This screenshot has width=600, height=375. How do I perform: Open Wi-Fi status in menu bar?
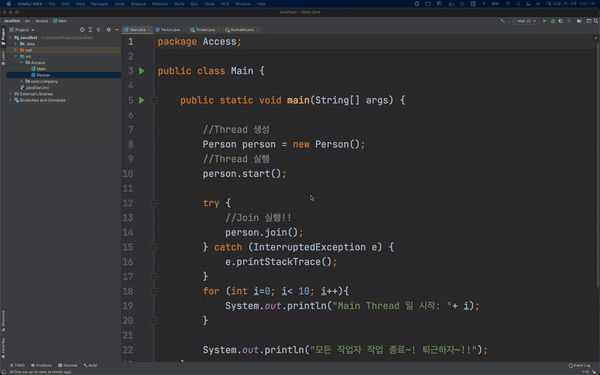pyautogui.click(x=508, y=4)
